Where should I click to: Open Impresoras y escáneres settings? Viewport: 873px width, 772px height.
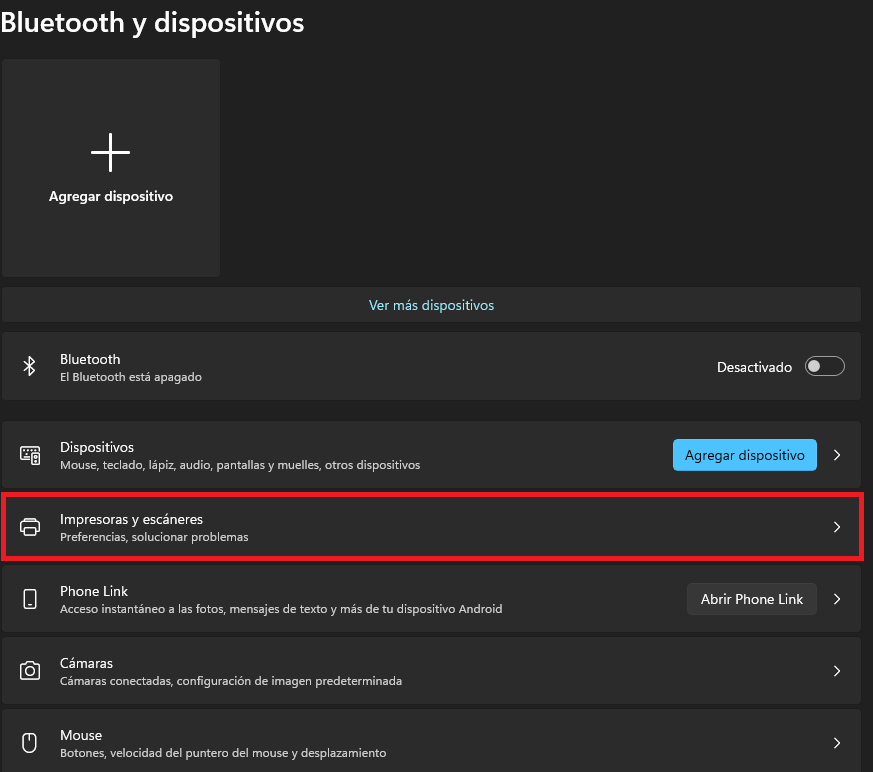pos(431,527)
